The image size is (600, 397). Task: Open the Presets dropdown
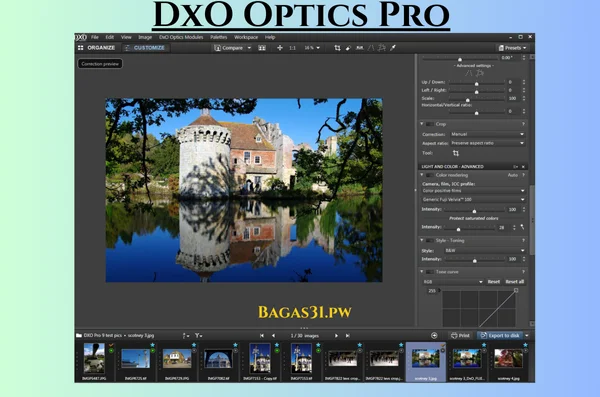(x=512, y=48)
